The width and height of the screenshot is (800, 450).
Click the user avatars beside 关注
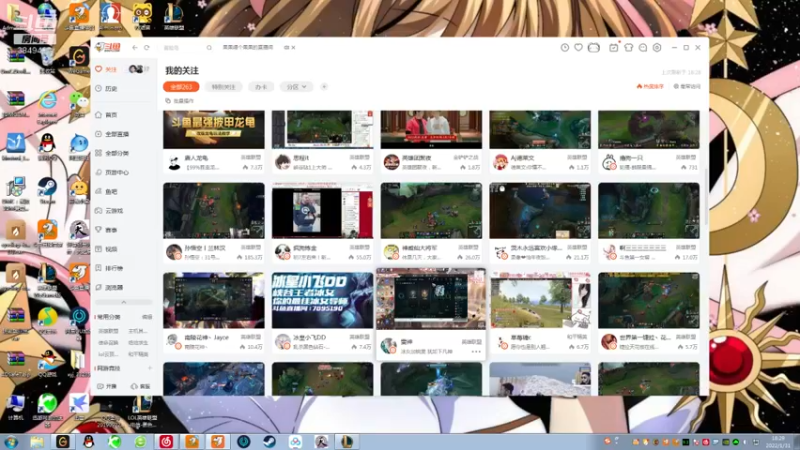(136, 69)
